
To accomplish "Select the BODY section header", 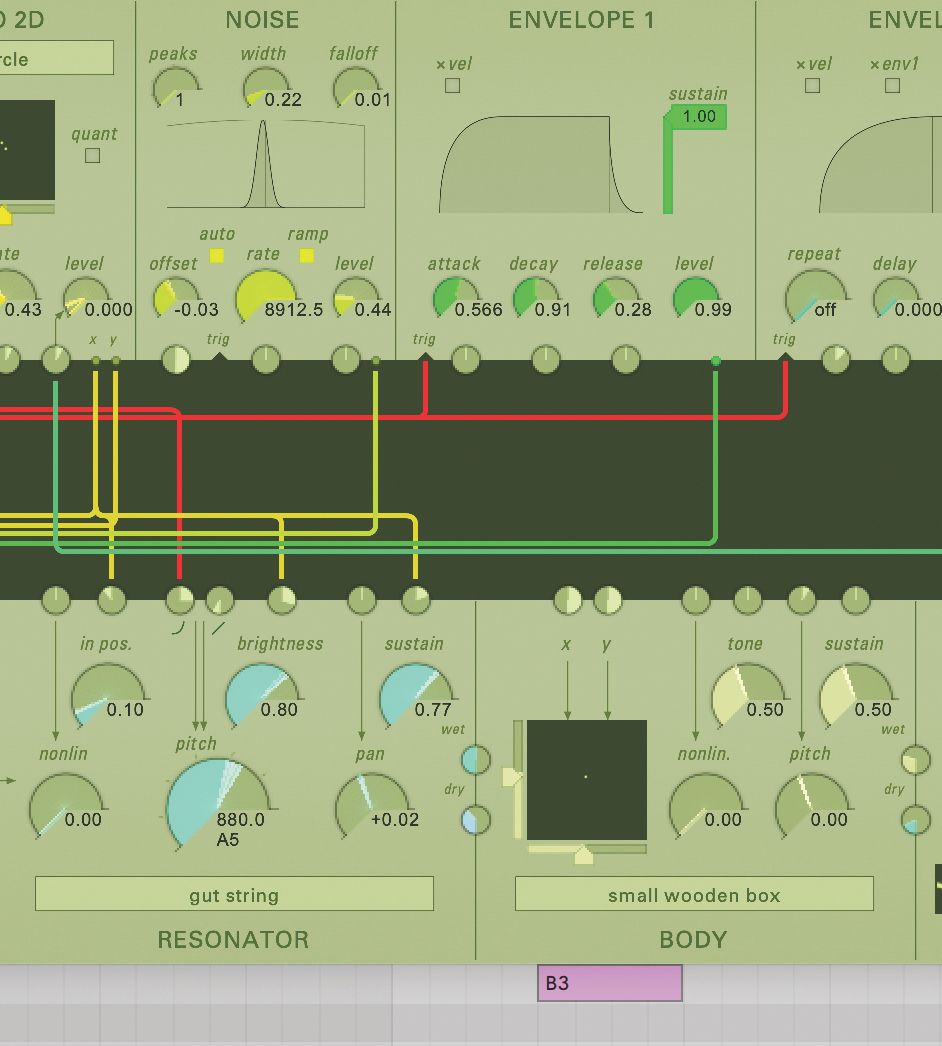I will (694, 940).
